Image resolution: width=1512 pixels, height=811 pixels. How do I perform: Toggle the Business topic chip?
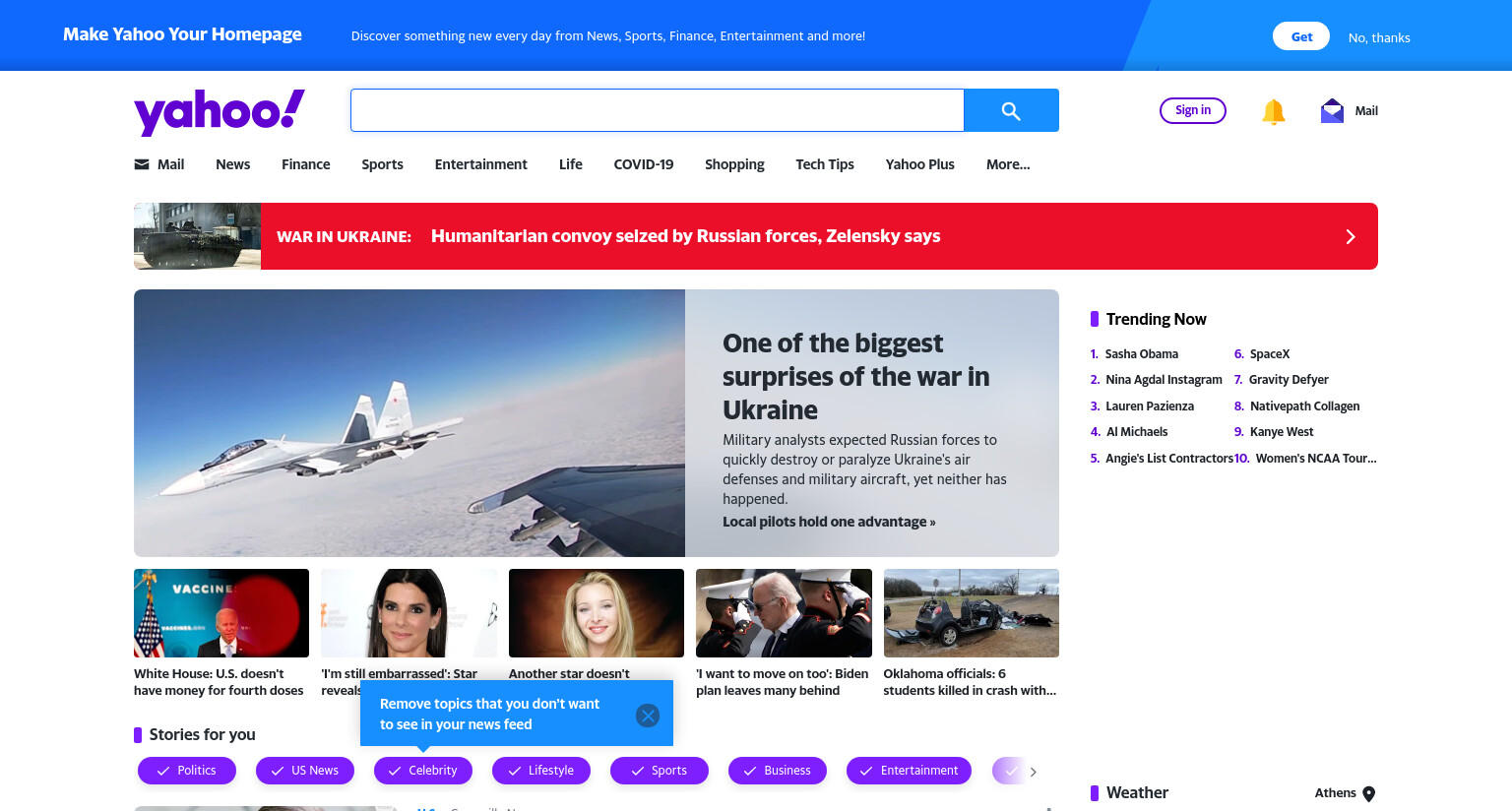click(778, 771)
